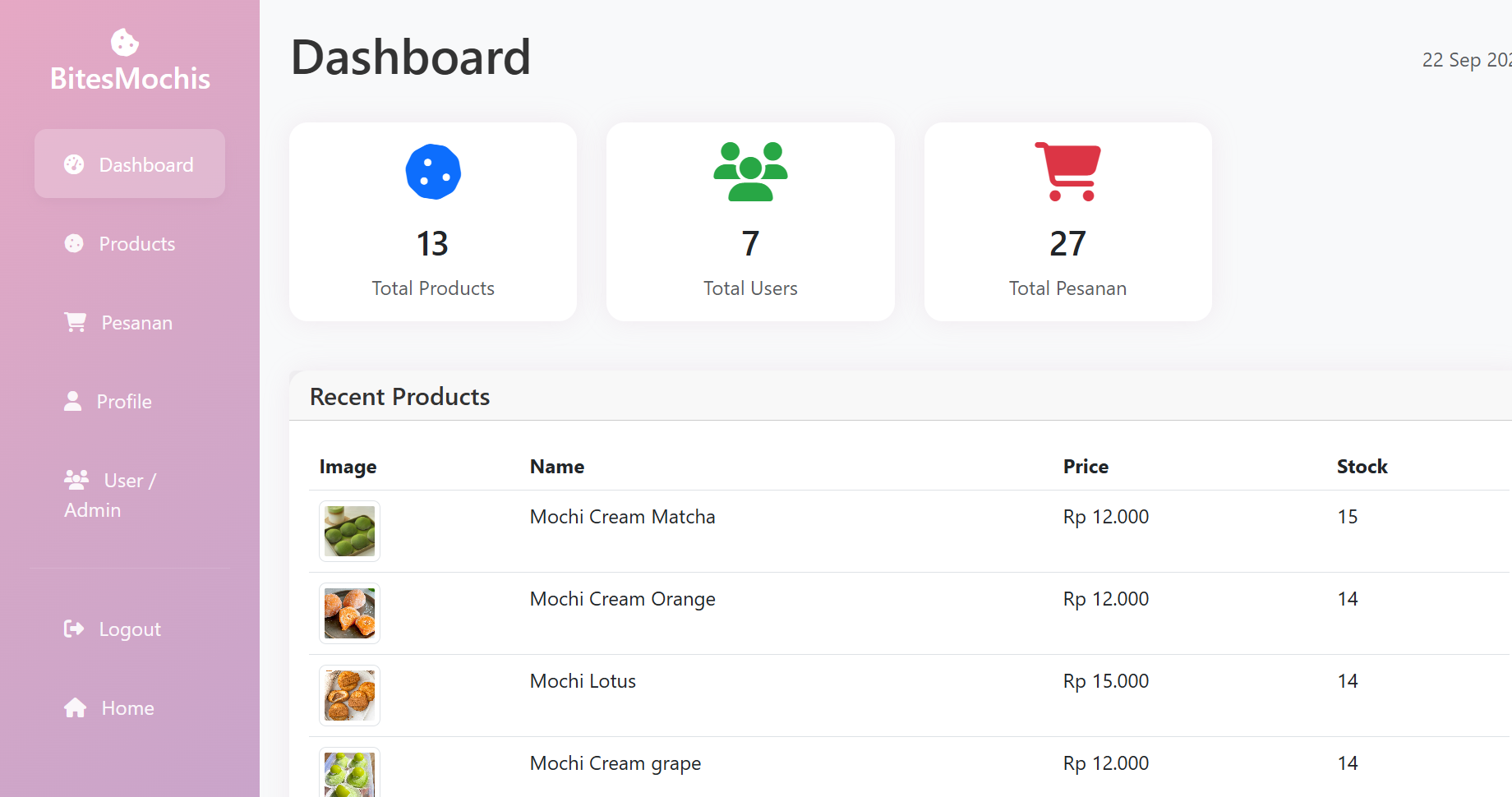Click the BitesMochis brand name

point(130,79)
